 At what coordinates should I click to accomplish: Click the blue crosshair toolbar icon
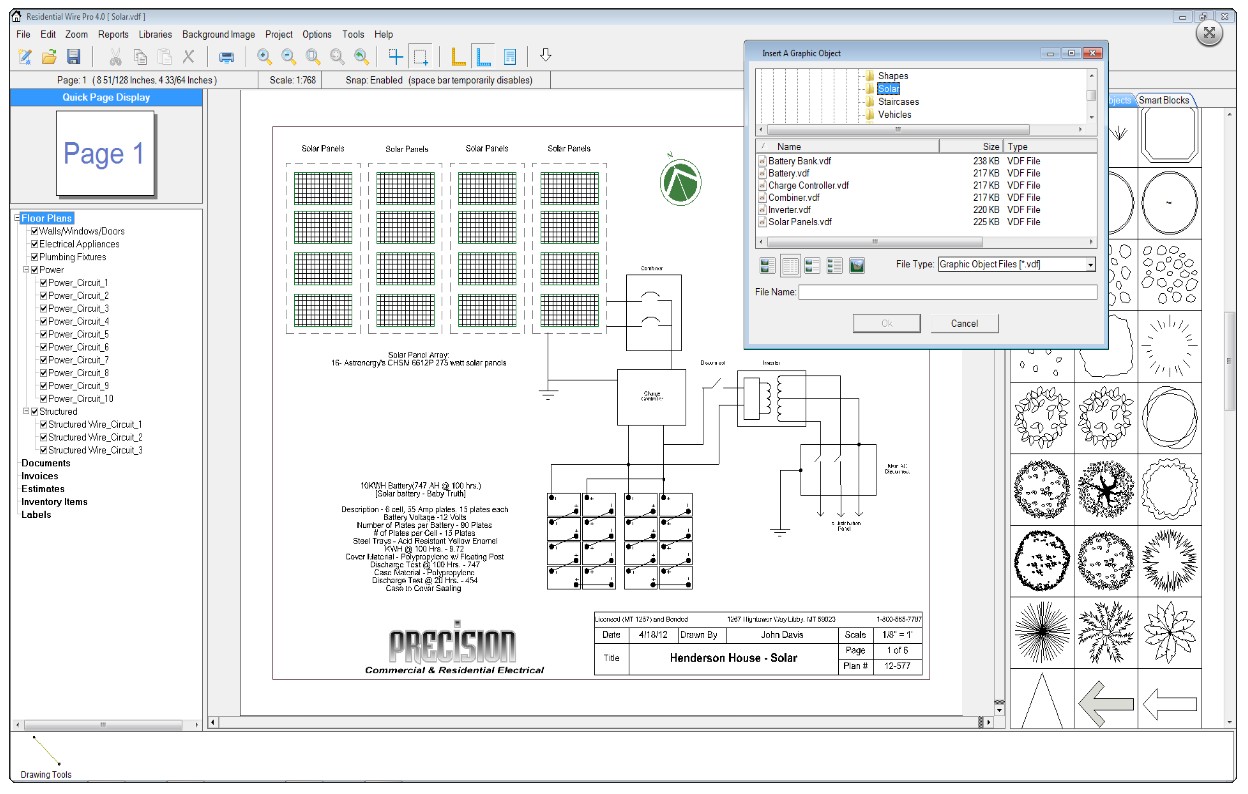396,57
